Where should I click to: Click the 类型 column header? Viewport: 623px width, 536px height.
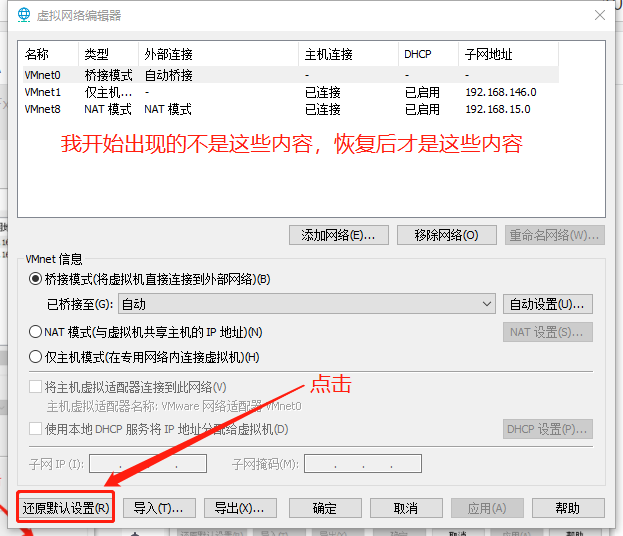click(x=108, y=54)
